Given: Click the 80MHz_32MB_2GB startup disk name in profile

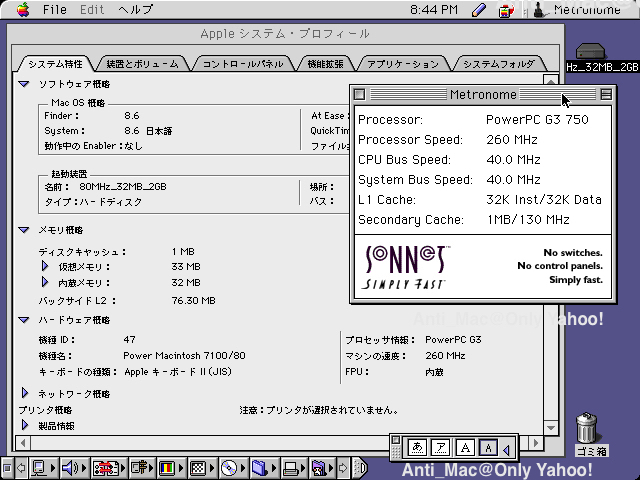Looking at the screenshot, I should coord(122,187).
